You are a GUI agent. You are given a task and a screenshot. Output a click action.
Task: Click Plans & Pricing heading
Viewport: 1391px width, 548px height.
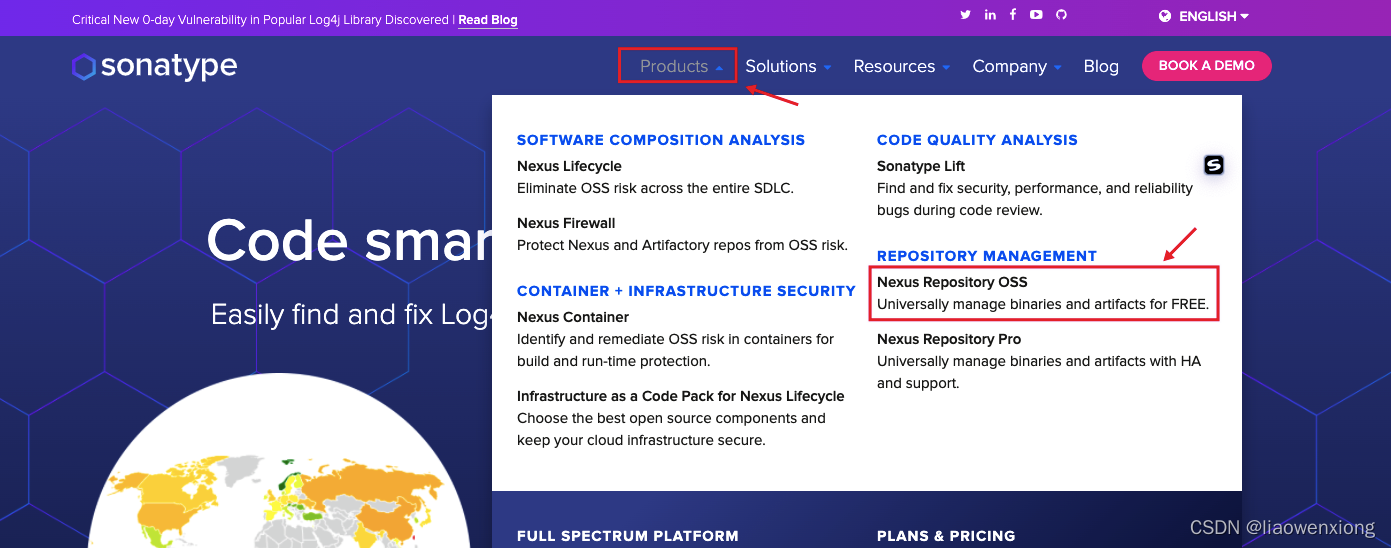(946, 536)
